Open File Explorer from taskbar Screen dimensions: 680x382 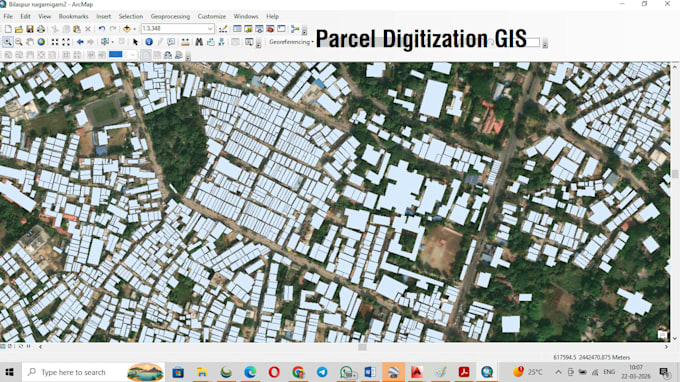coord(202,372)
